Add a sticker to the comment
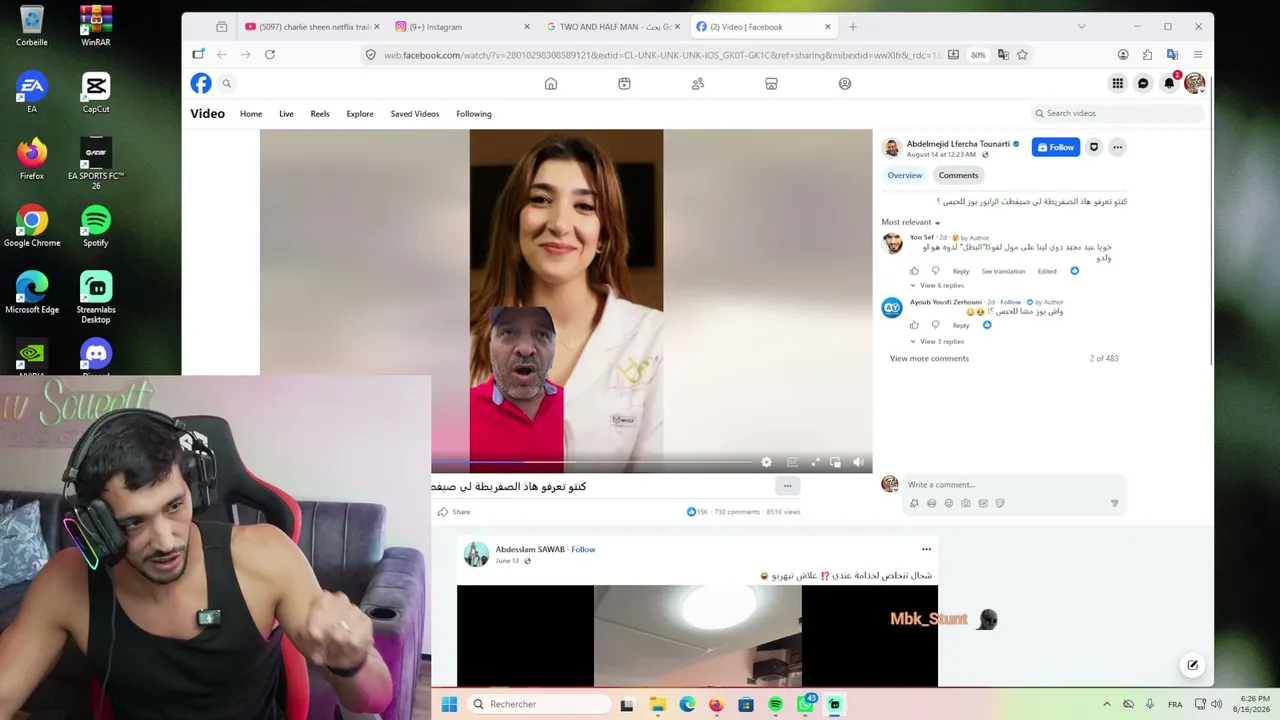 (1000, 504)
